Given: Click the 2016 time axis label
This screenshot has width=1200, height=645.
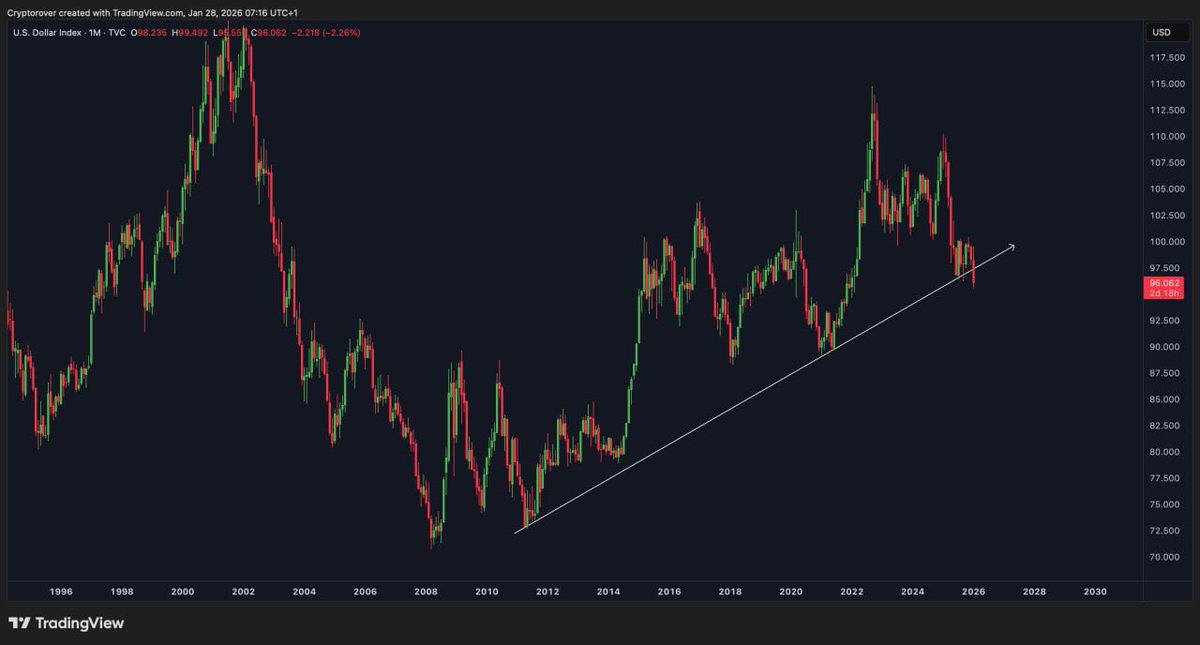Looking at the screenshot, I should [669, 592].
